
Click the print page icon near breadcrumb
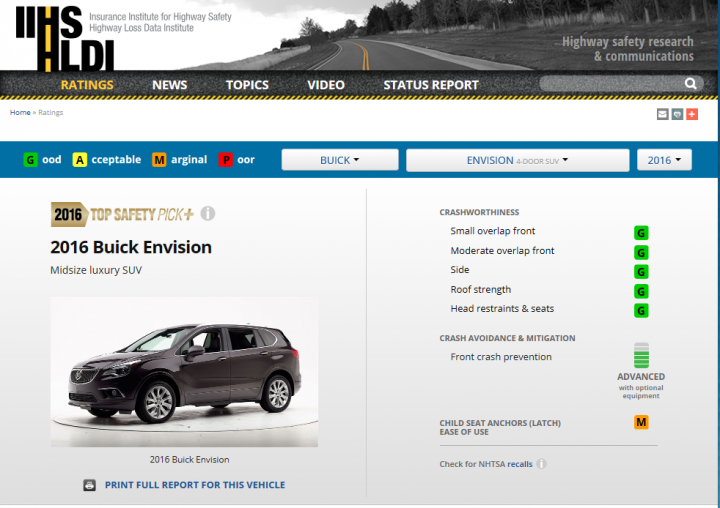(677, 114)
